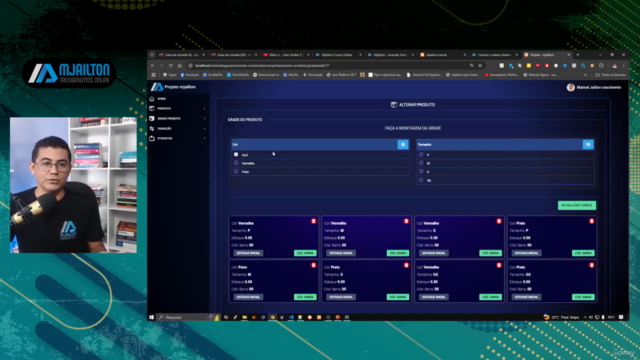Click the Facebook bookmark
The width and height of the screenshot is (640, 360).
[190, 75]
